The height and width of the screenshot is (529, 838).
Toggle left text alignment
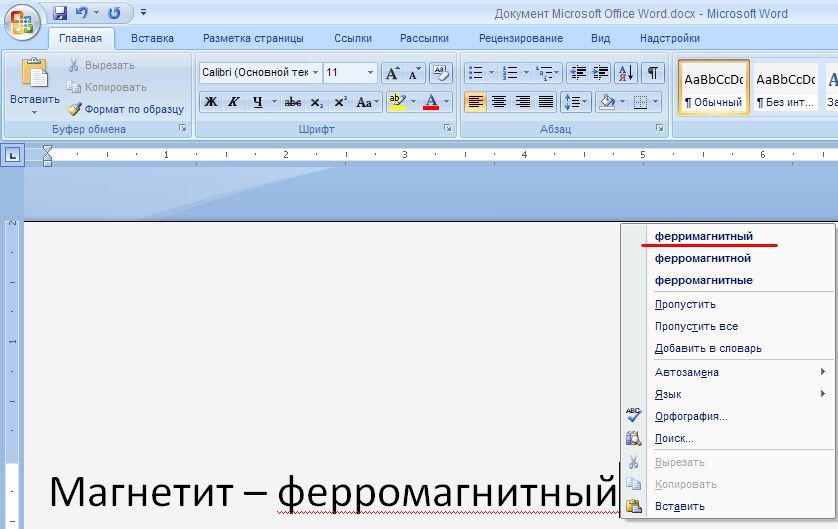tap(475, 102)
